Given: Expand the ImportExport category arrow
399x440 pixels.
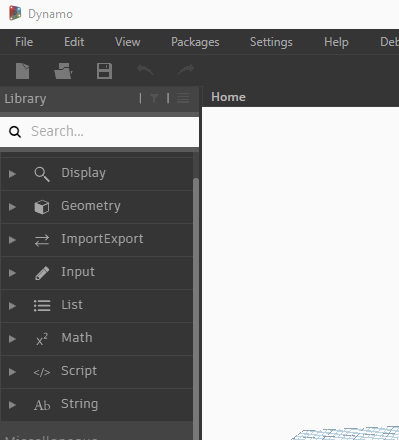Looking at the screenshot, I should [12, 240].
